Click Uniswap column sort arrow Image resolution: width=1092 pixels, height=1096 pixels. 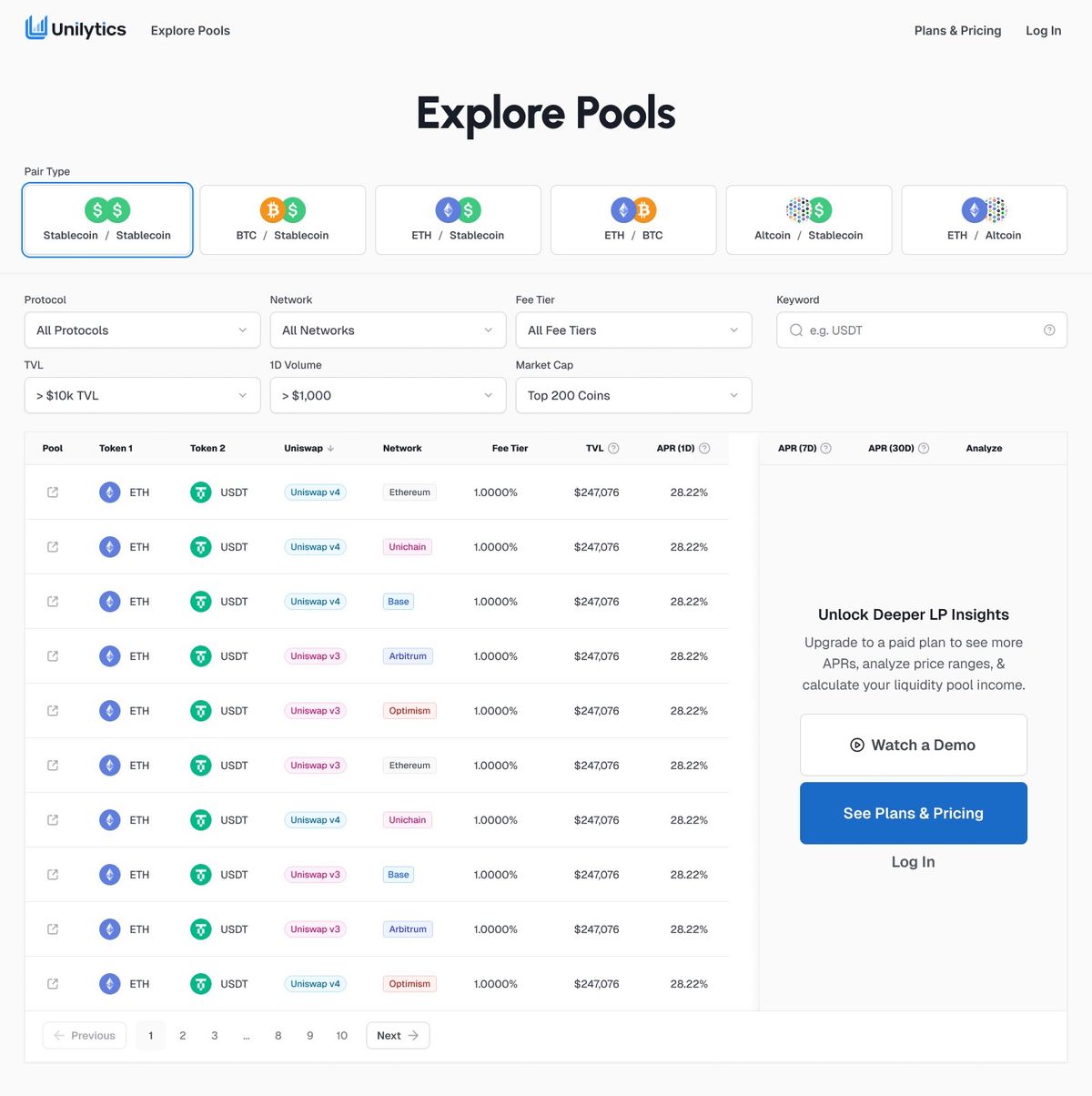pyautogui.click(x=330, y=448)
